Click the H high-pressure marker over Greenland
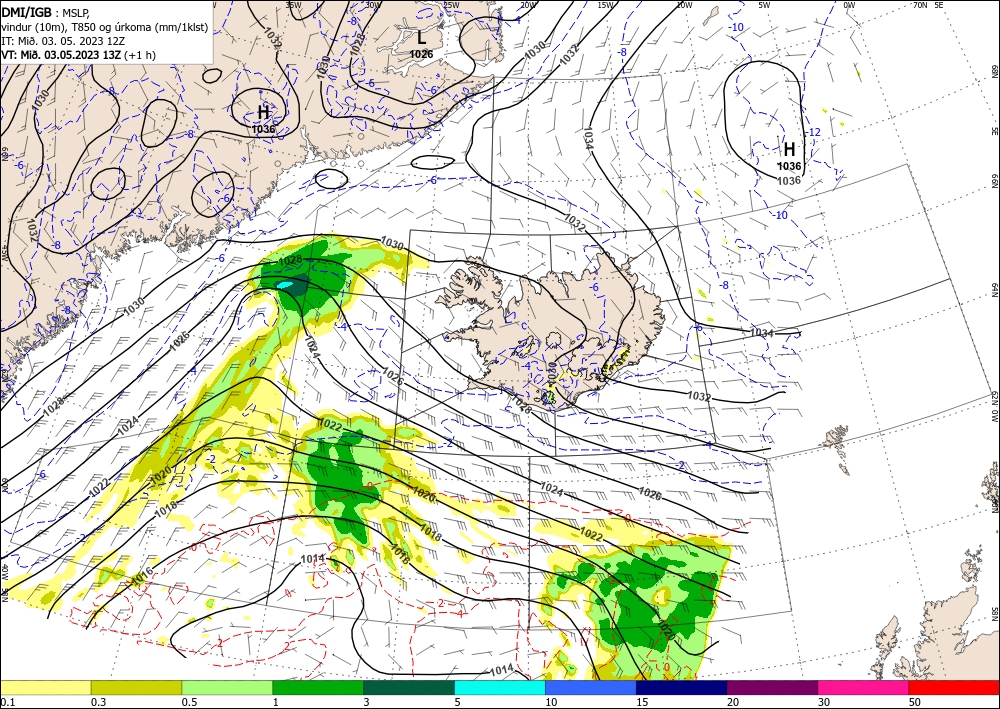 click(x=263, y=113)
